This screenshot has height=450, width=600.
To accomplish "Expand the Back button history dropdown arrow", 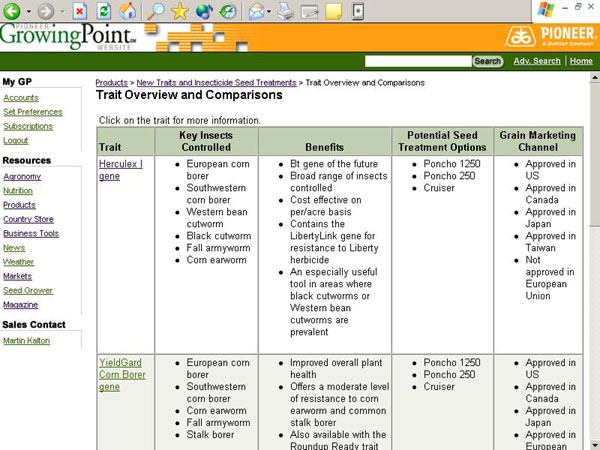I will tap(30, 12).
